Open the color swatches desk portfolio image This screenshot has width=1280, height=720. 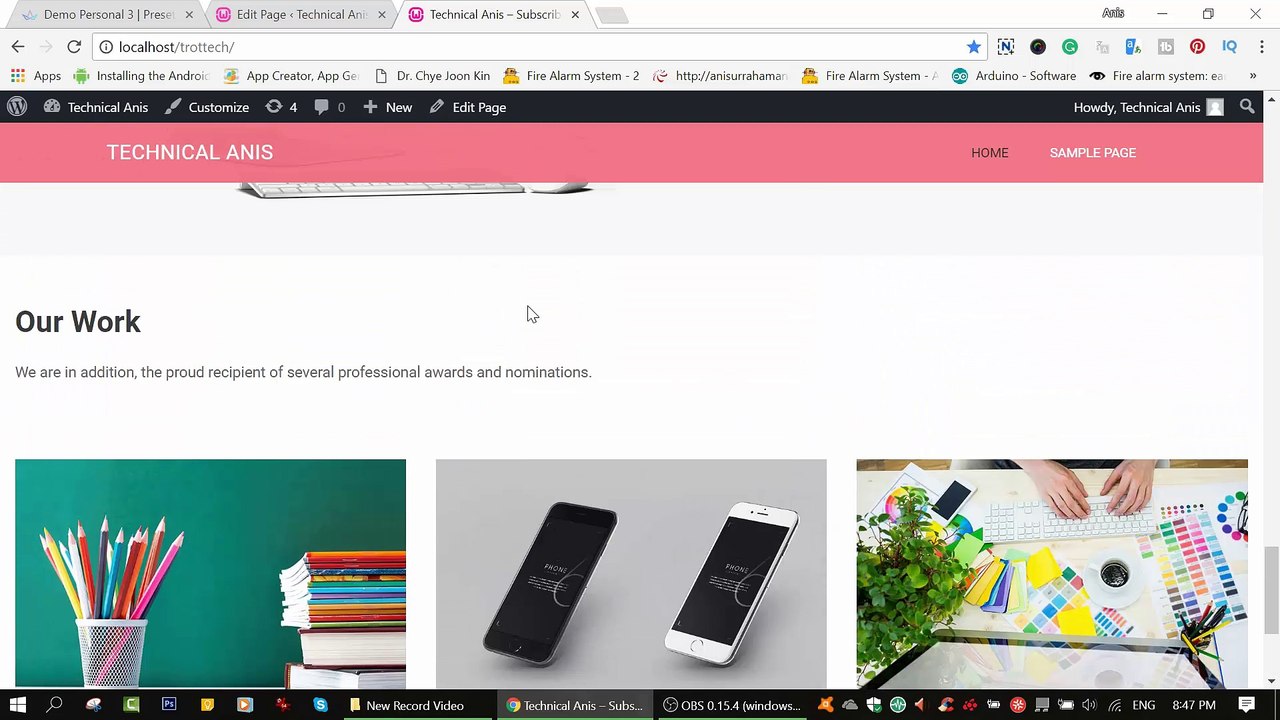(1052, 574)
